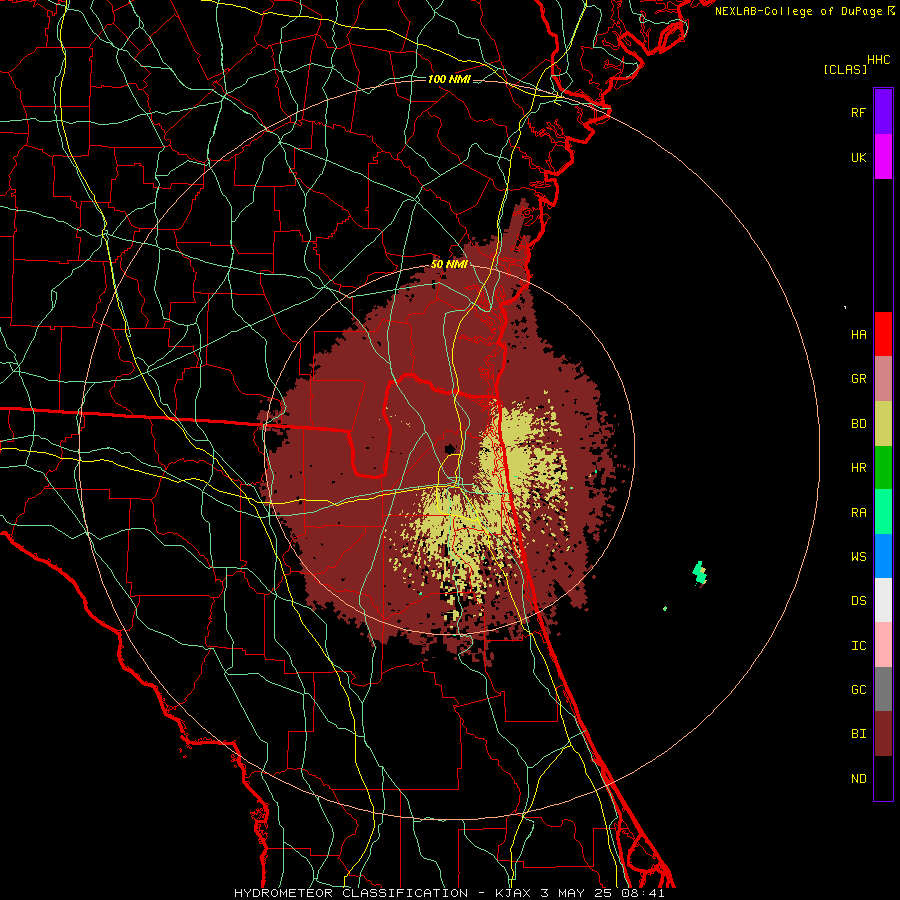
Task: Click the 'IC' legend label
Action: click(858, 646)
